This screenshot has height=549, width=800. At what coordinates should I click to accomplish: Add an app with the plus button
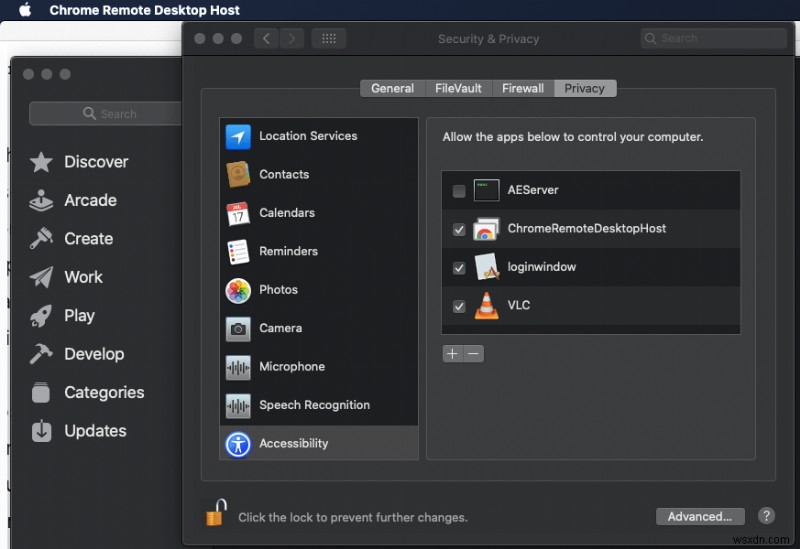pos(453,354)
